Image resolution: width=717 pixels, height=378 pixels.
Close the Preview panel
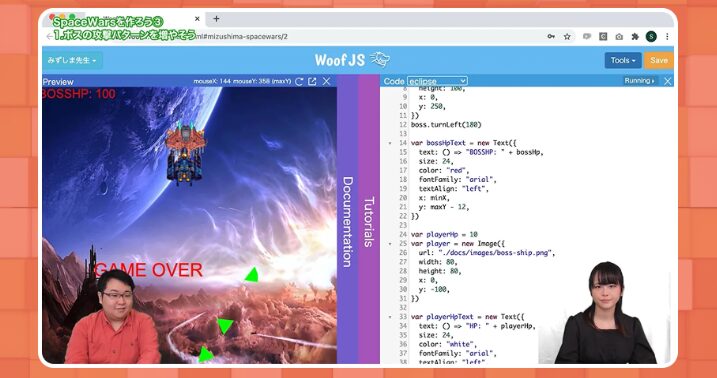pyautogui.click(x=326, y=81)
